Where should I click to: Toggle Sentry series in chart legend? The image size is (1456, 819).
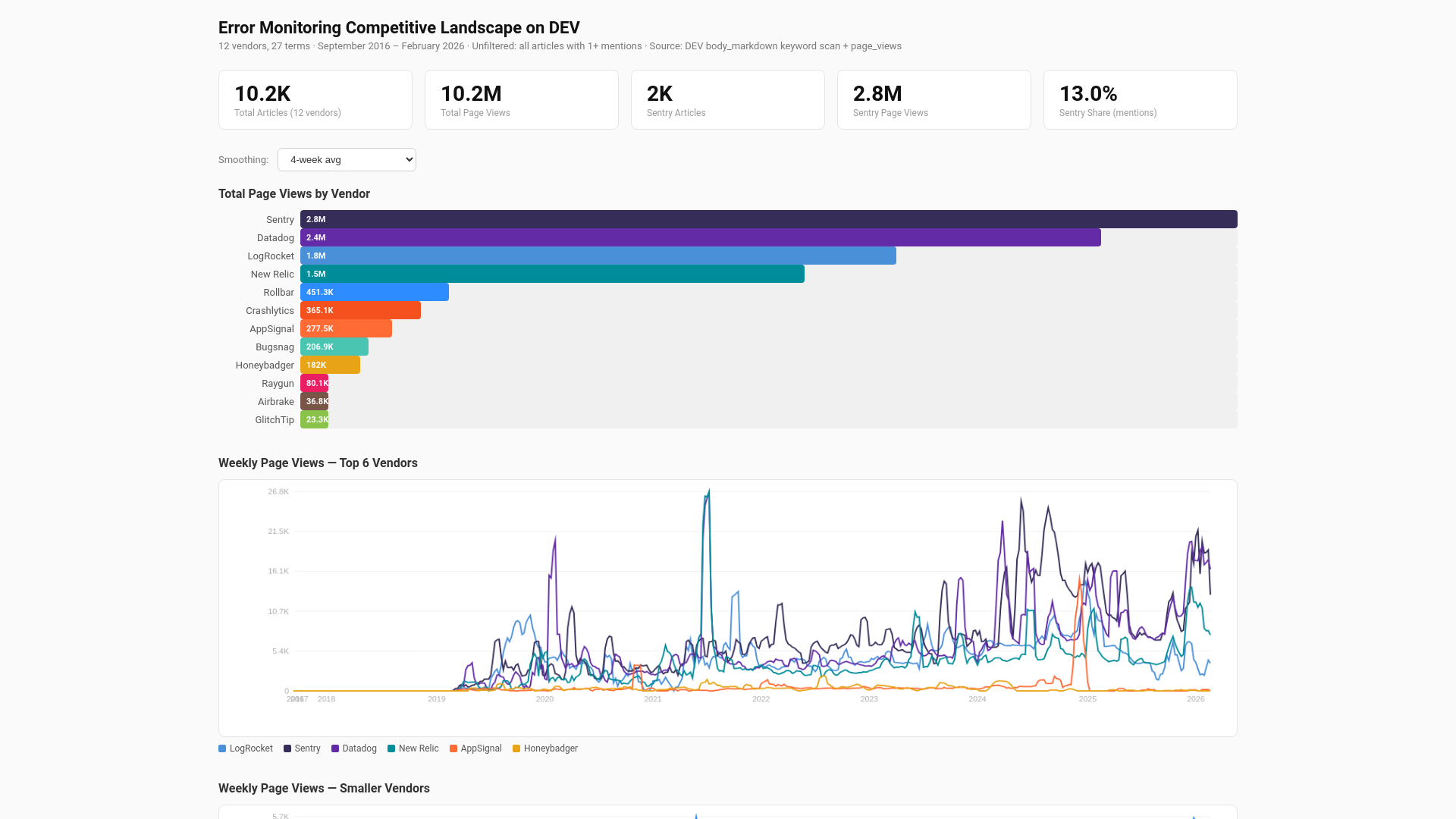[x=302, y=748]
